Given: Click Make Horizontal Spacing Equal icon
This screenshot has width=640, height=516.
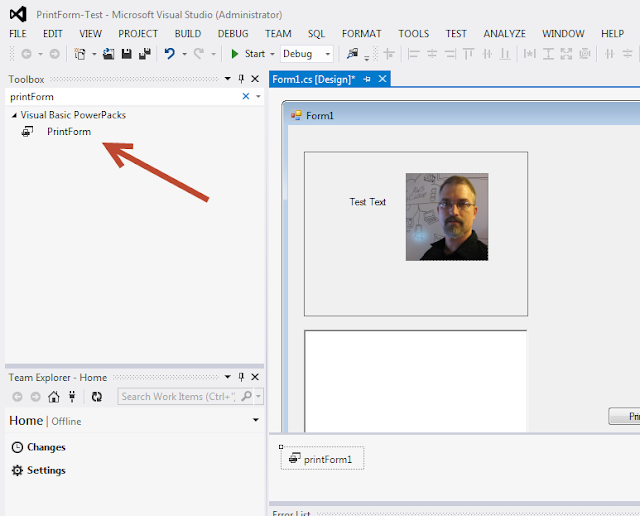Looking at the screenshot, I should 609,54.
